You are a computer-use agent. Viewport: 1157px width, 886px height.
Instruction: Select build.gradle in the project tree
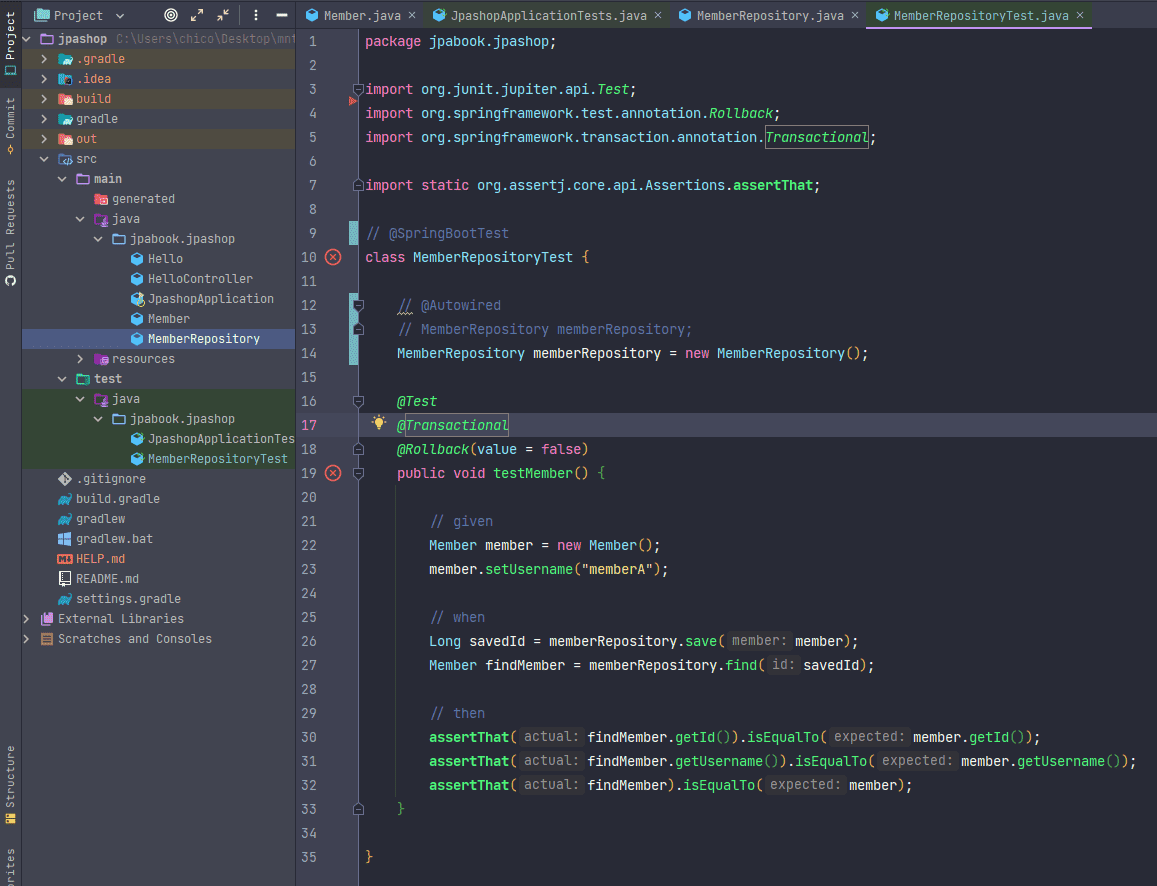(117, 499)
